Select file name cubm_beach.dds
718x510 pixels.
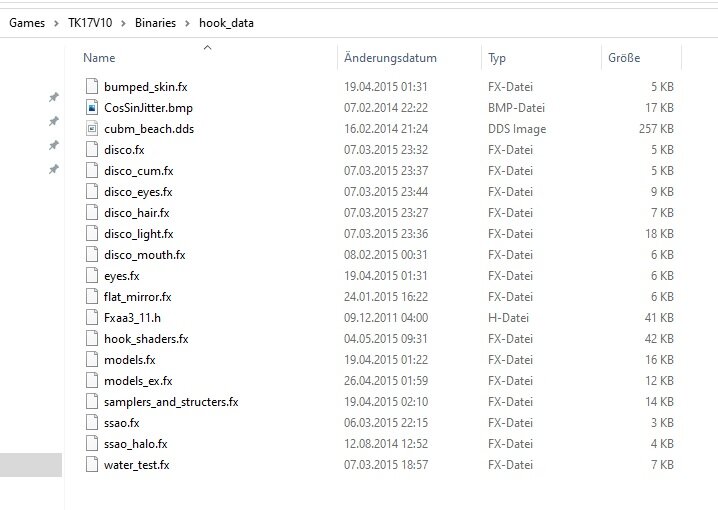pos(149,129)
